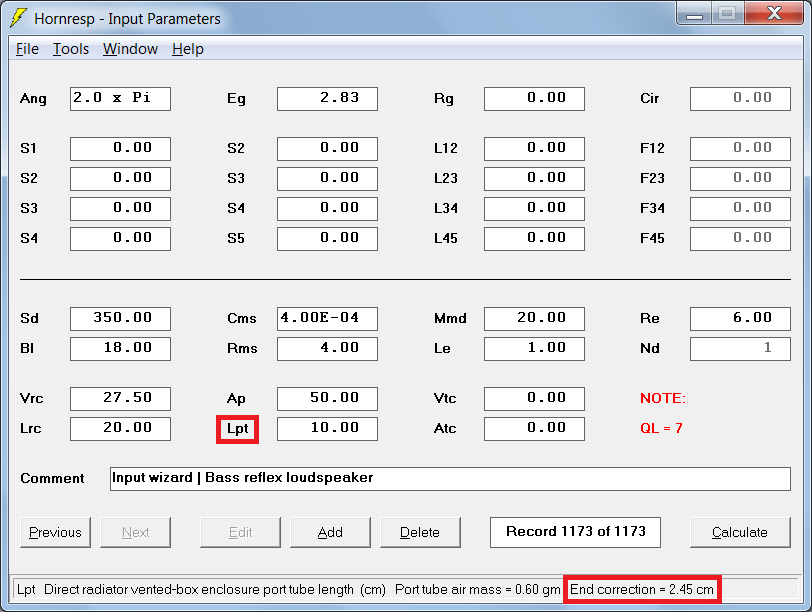The height and width of the screenshot is (612, 812).
Task: Click the S1 area input field
Action: click(x=120, y=149)
